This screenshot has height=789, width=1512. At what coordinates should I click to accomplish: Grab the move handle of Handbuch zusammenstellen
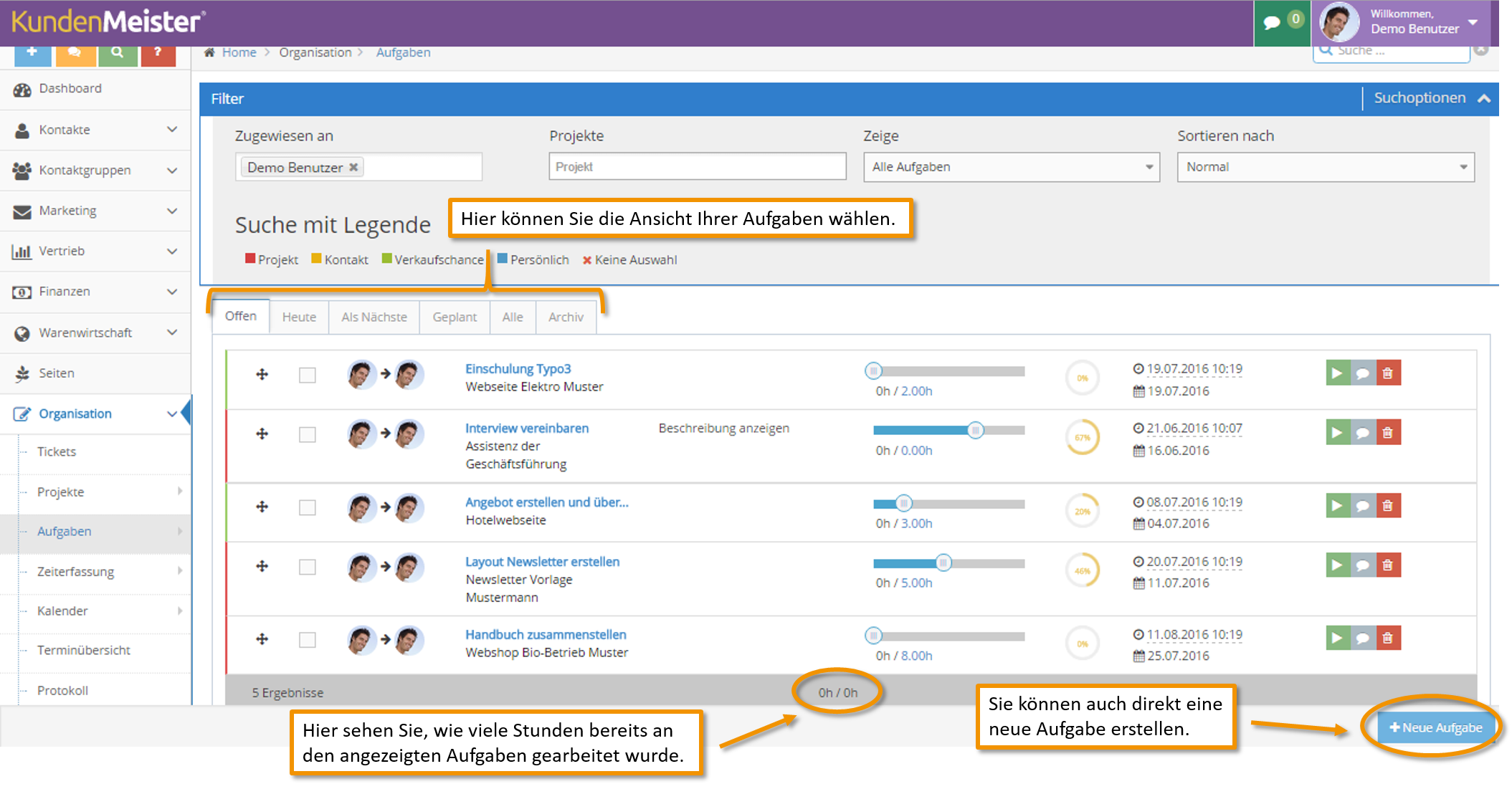pos(262,639)
